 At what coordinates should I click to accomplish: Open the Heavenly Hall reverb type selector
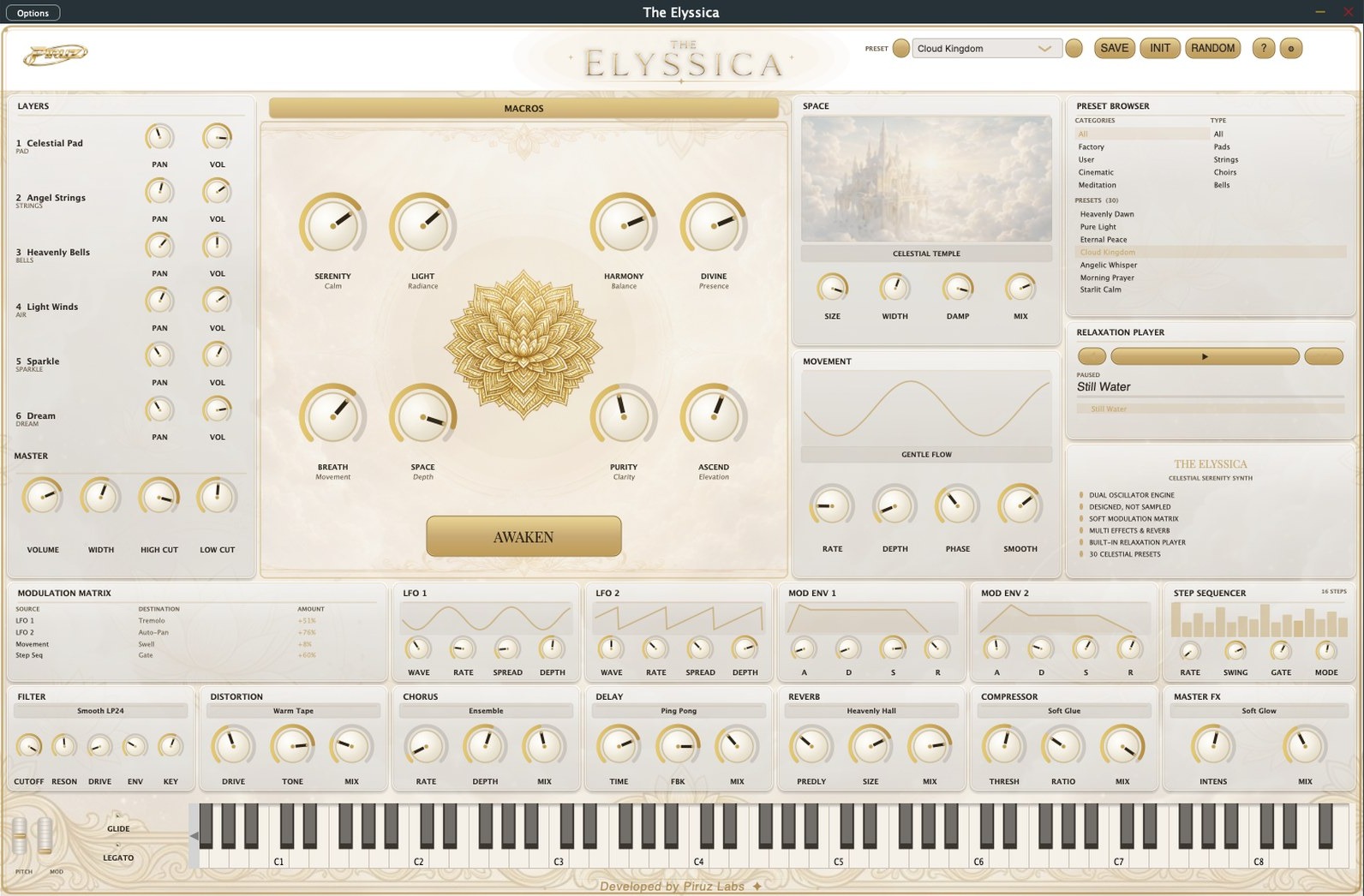[x=871, y=711]
